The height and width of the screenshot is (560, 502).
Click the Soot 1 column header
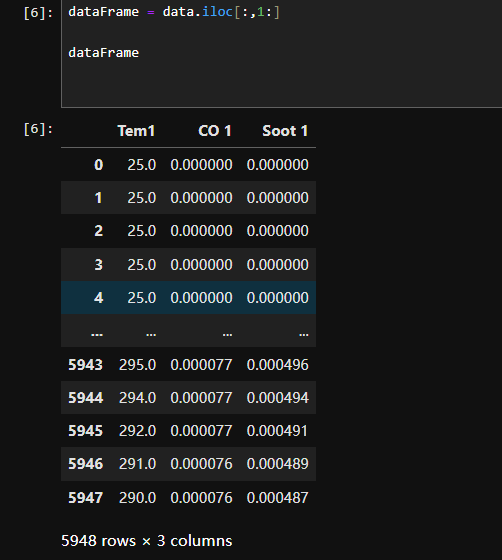coord(285,131)
